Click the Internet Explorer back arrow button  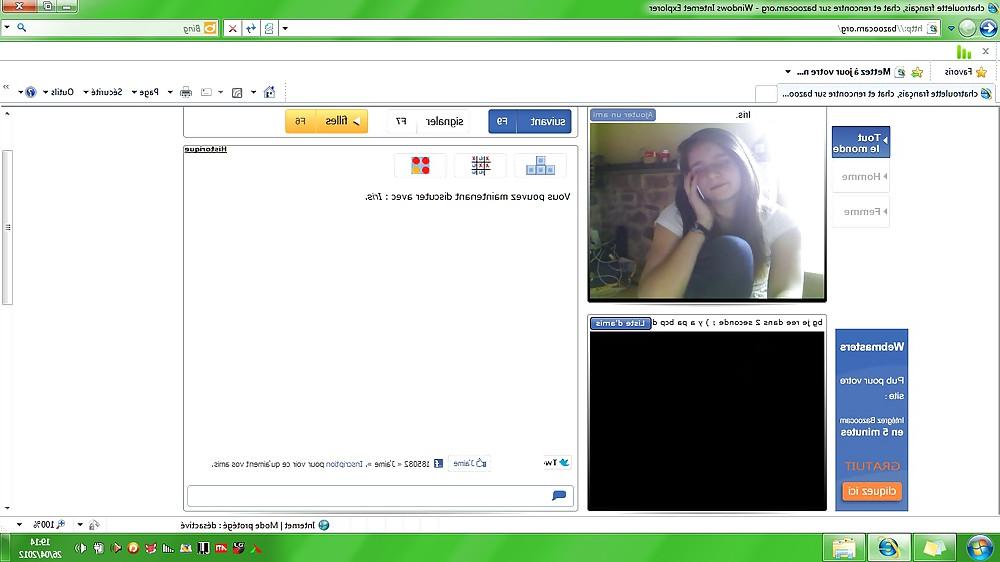(x=989, y=28)
